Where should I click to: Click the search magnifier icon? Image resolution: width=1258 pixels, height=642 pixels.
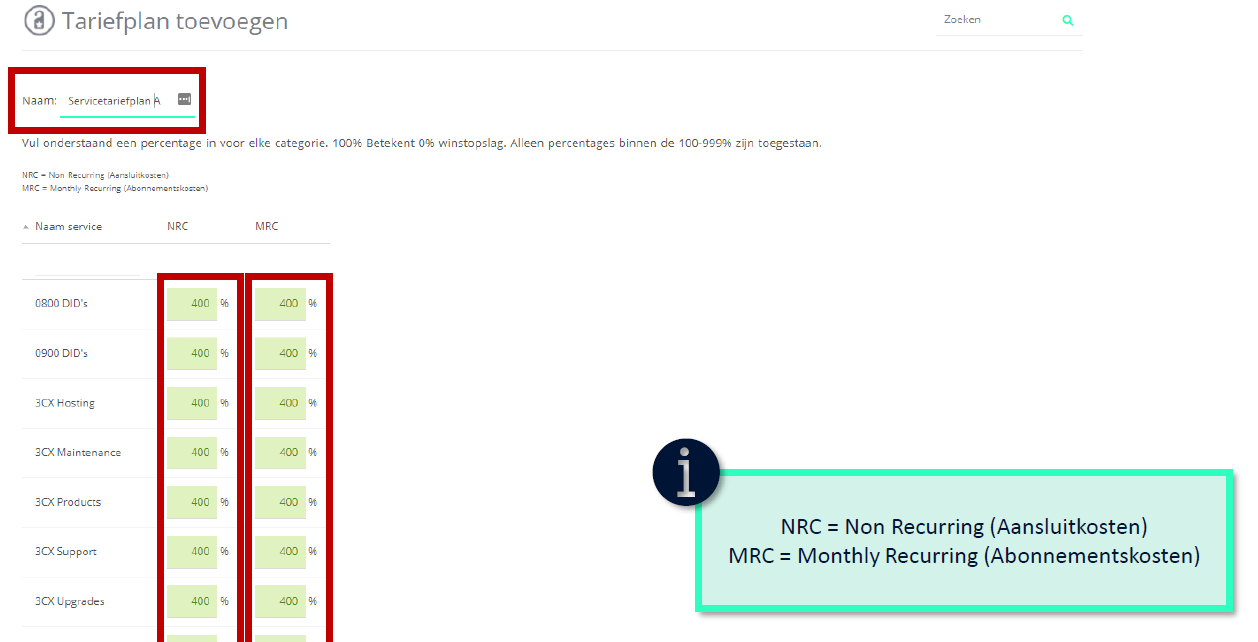pyautogui.click(x=1068, y=20)
